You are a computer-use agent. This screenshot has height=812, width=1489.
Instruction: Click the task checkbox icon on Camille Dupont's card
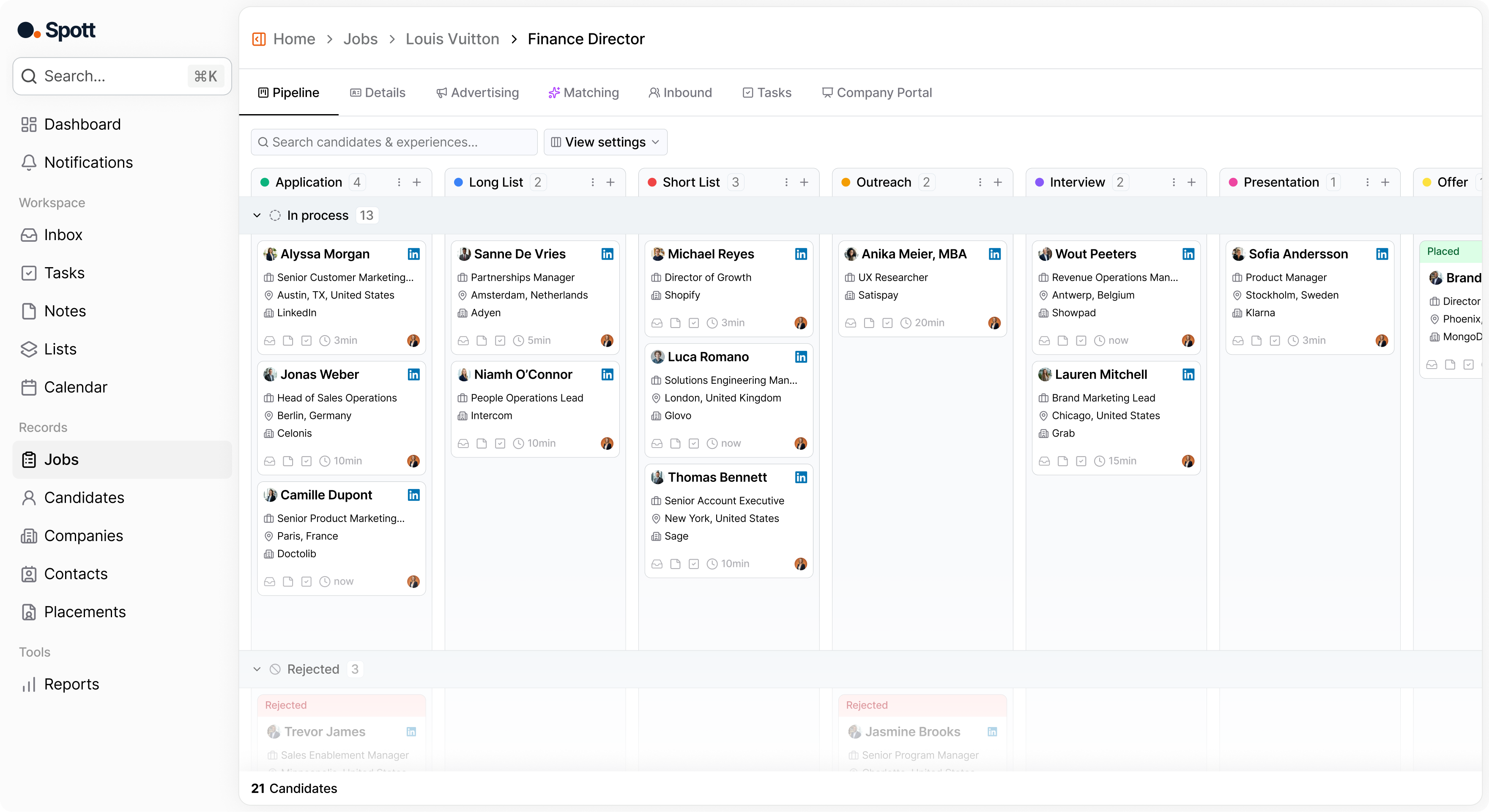(307, 582)
